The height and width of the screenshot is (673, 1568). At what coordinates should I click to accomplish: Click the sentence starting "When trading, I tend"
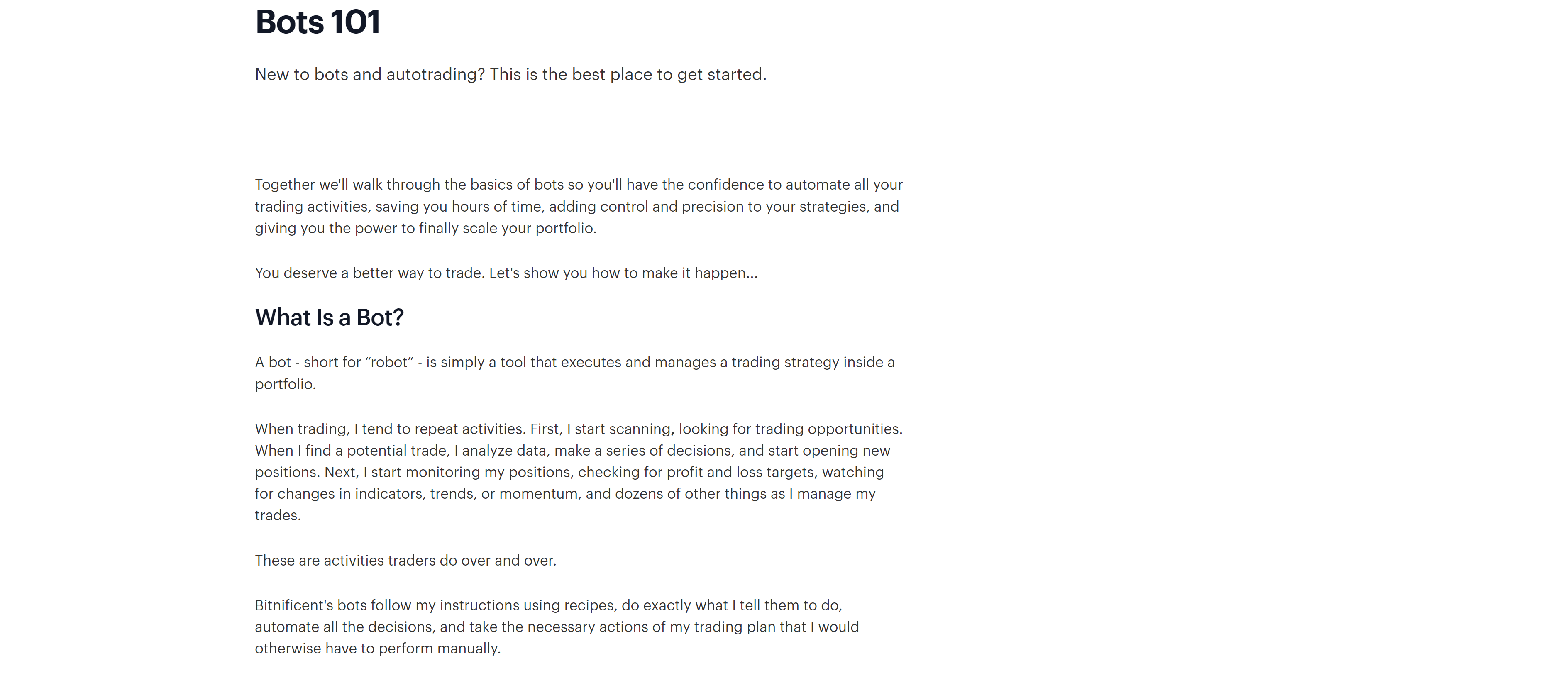point(390,429)
